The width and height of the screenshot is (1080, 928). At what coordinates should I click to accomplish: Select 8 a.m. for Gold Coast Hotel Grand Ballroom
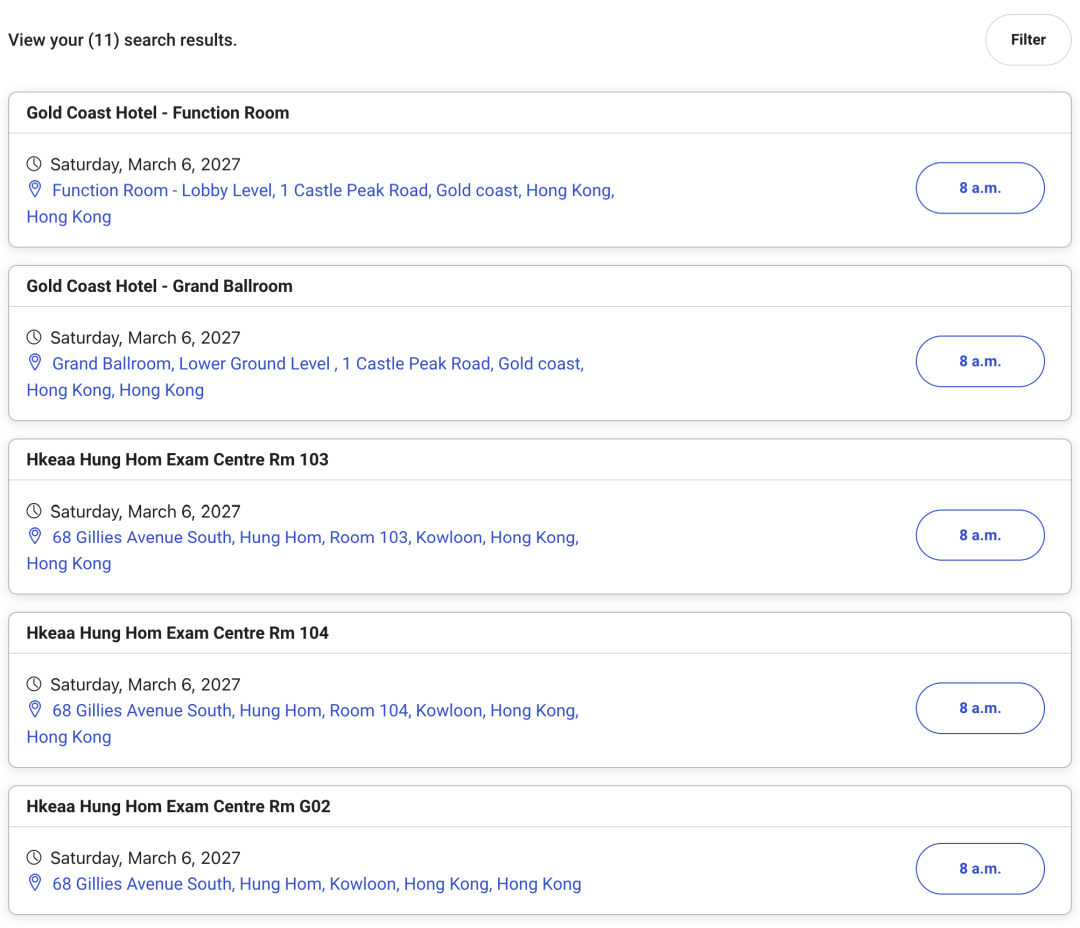(x=979, y=362)
